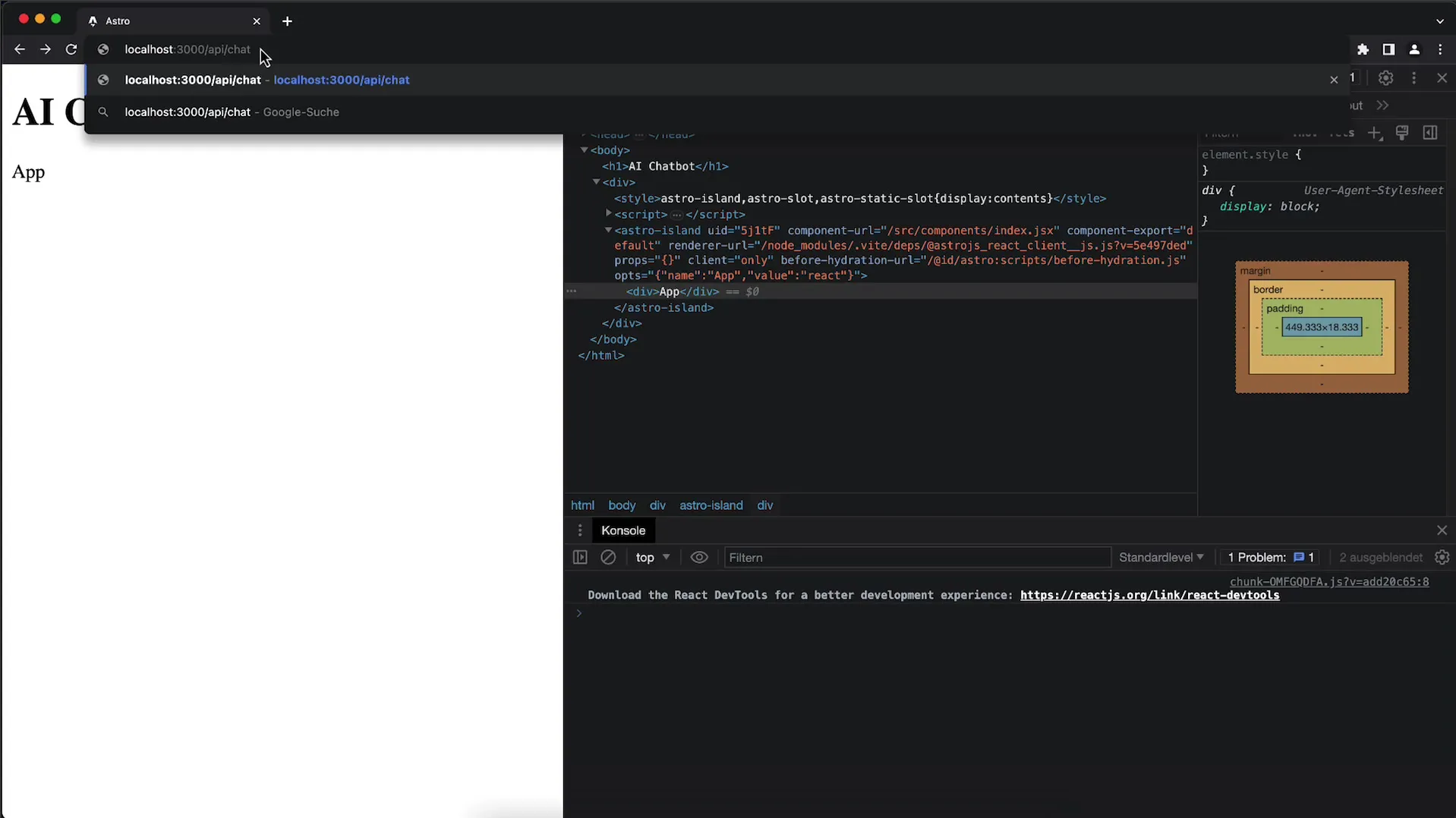
Task: Click astro-island in the breadcrumb bar
Action: pos(711,505)
